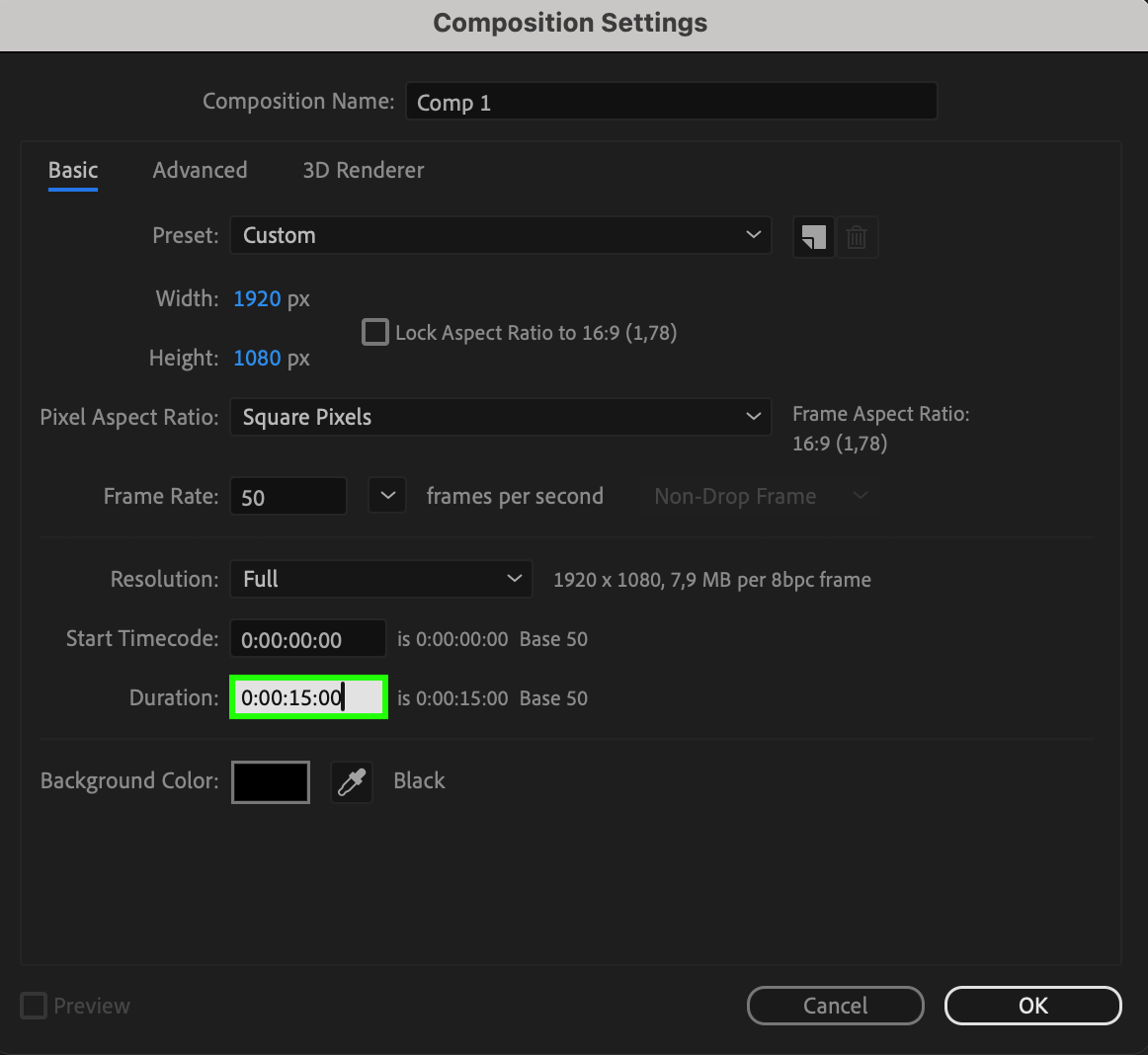Click the Start Timecode field

307,639
